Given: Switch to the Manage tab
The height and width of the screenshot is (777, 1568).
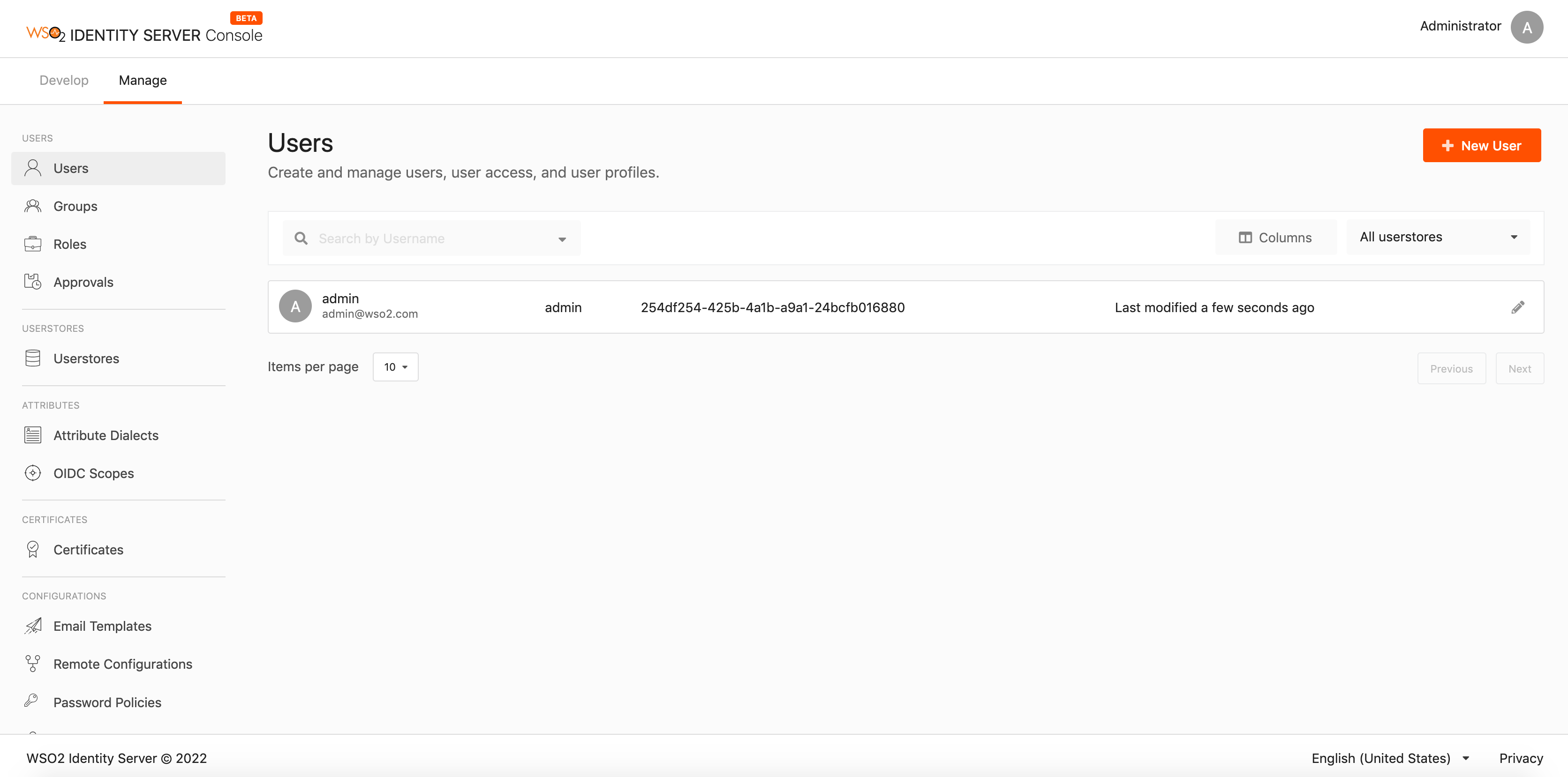Looking at the screenshot, I should click(142, 80).
